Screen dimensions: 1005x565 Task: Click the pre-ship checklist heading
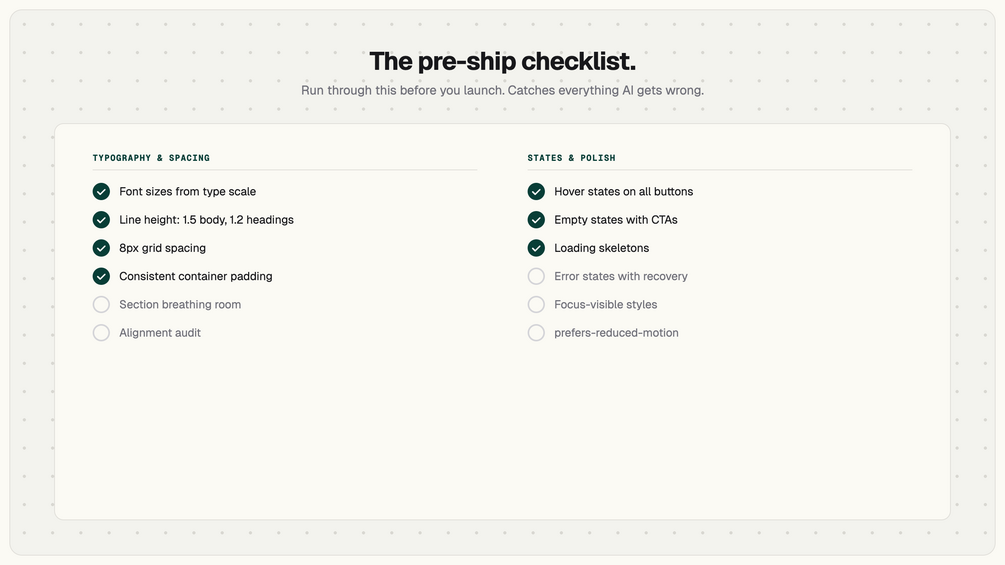point(502,61)
